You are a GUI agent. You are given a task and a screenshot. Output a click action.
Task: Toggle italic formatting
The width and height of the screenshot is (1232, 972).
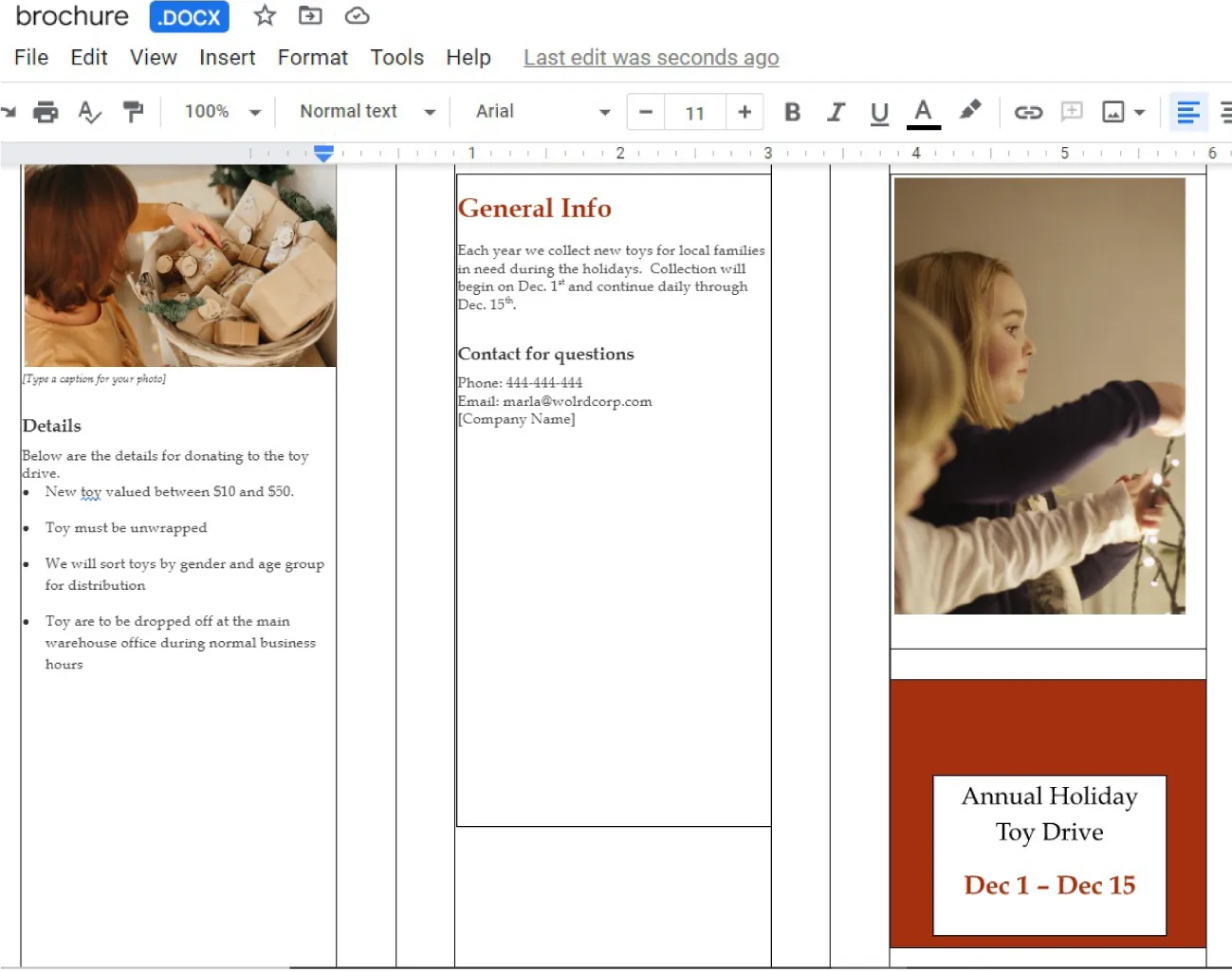[x=836, y=111]
